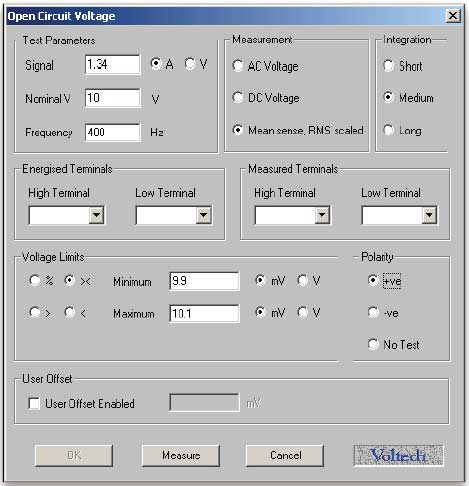469x486 pixels.
Task: Enable the User Offset checkbox
Action: tap(34, 403)
